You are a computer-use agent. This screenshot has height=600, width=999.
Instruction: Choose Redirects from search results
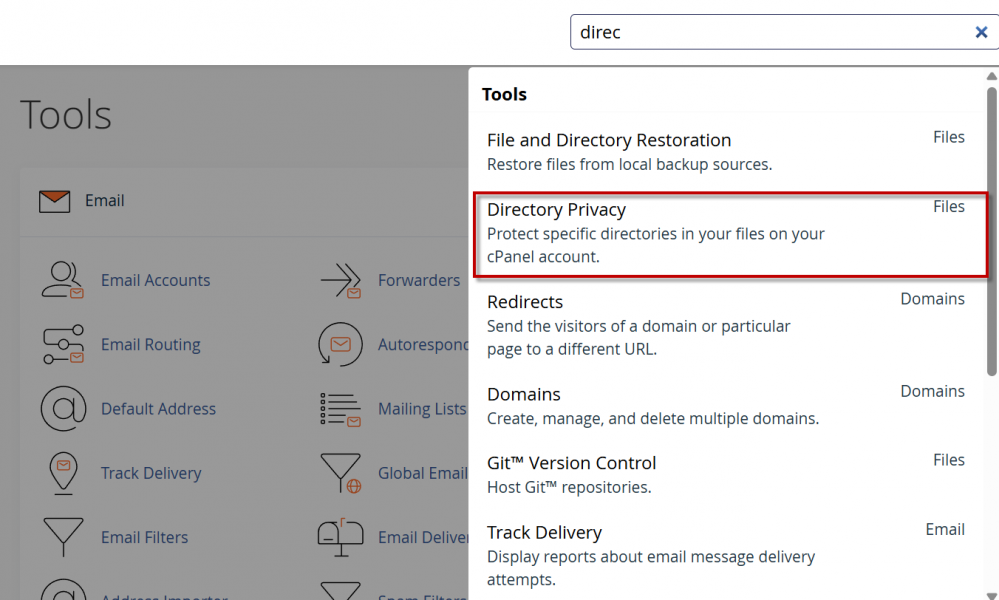pos(525,302)
